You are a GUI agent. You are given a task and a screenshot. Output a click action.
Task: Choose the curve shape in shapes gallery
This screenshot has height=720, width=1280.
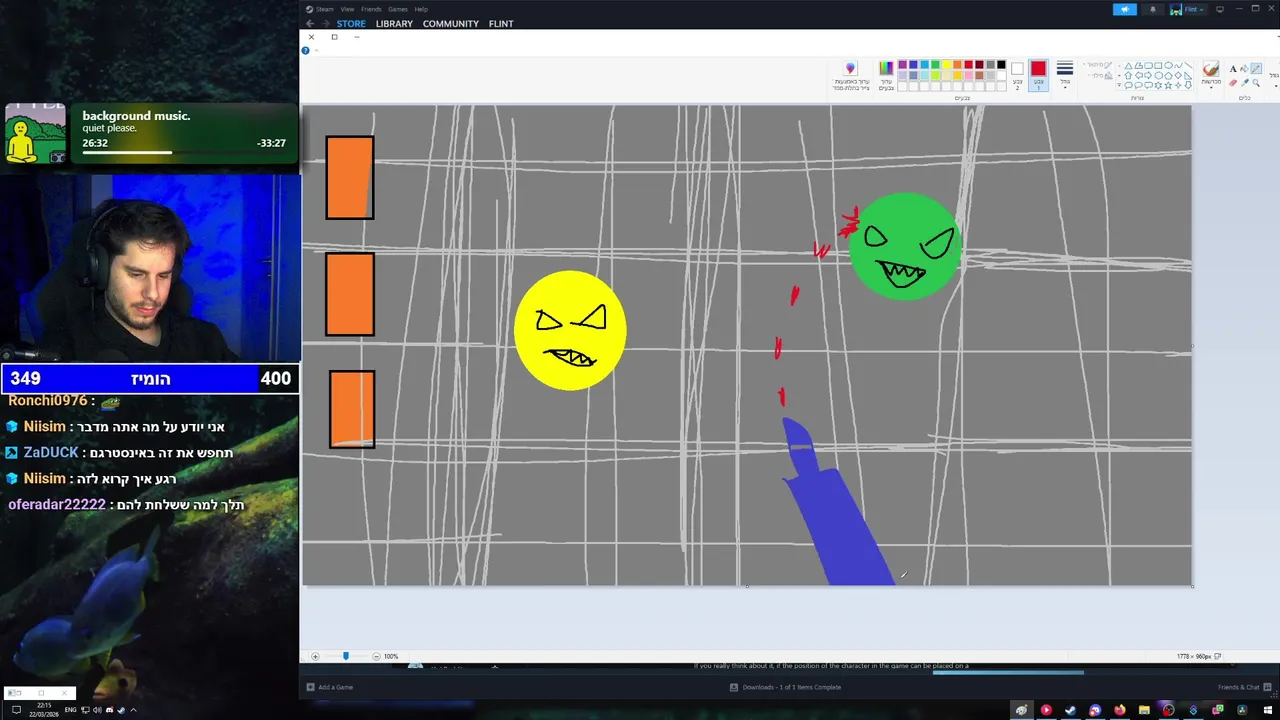pyautogui.click(x=1178, y=65)
